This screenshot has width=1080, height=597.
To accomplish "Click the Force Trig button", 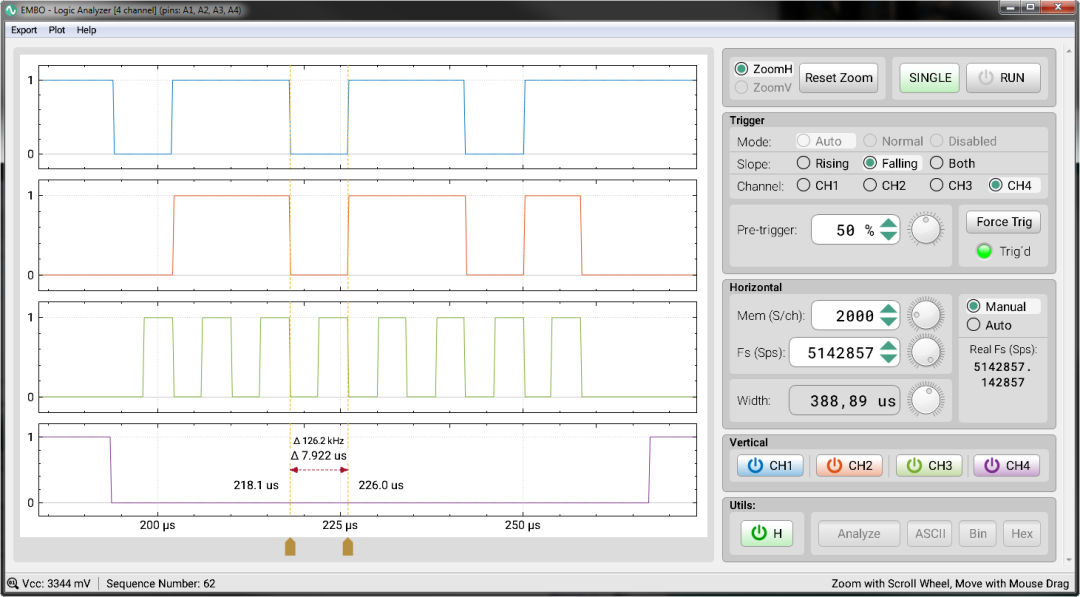I will (1004, 222).
